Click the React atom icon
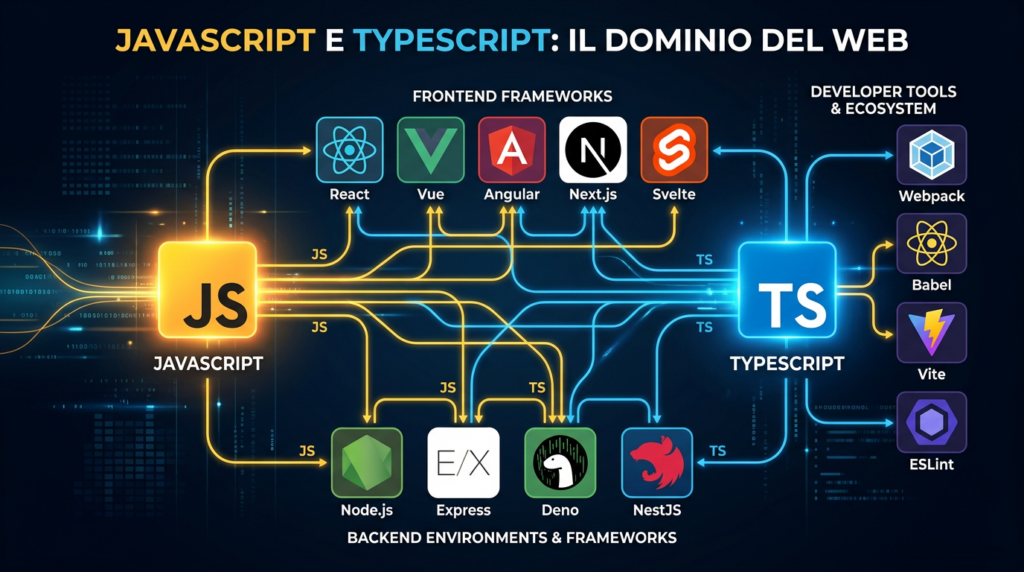1024x572 pixels. pyautogui.click(x=349, y=150)
